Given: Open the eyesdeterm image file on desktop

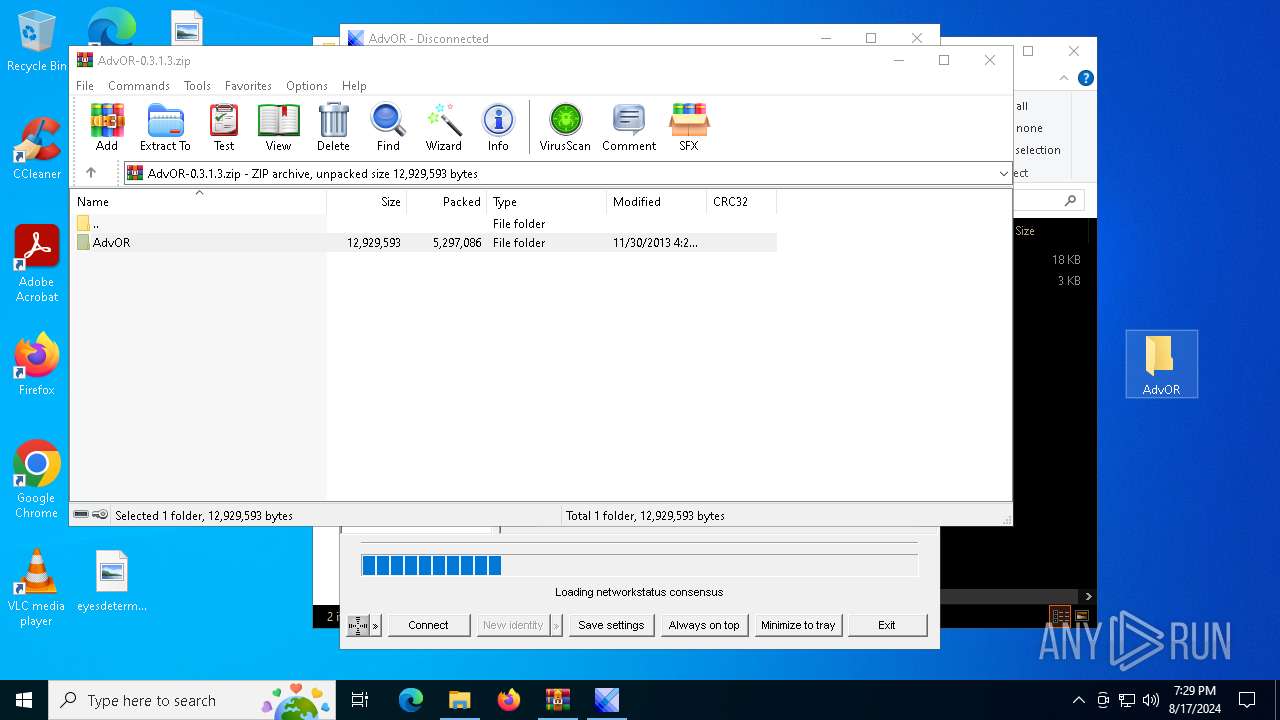Looking at the screenshot, I should (x=112, y=581).
